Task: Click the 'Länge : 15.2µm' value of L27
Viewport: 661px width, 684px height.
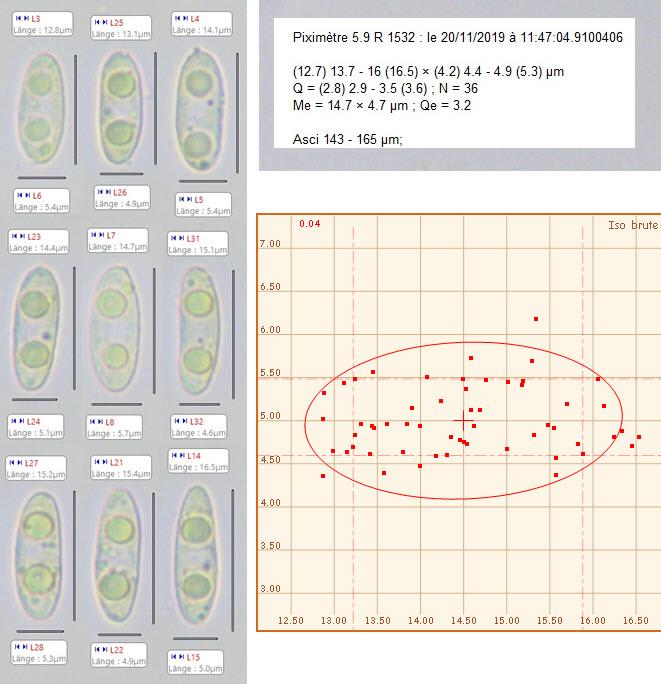Action: pyautogui.click(x=36, y=474)
